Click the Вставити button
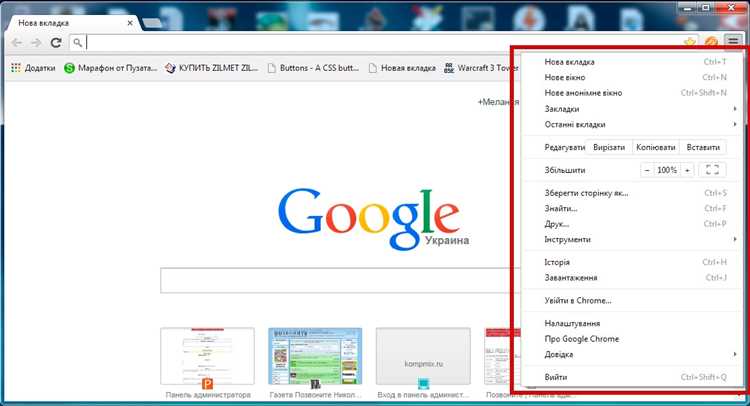Image resolution: width=750 pixels, height=406 pixels. tap(703, 147)
